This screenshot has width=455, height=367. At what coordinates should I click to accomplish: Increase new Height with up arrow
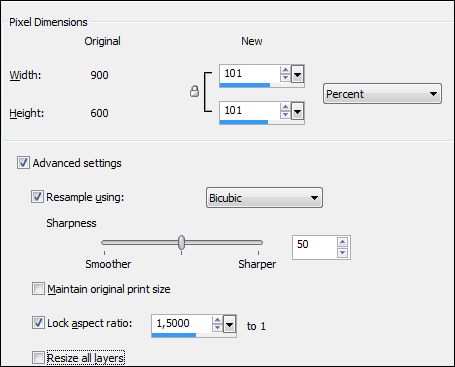click(285, 107)
